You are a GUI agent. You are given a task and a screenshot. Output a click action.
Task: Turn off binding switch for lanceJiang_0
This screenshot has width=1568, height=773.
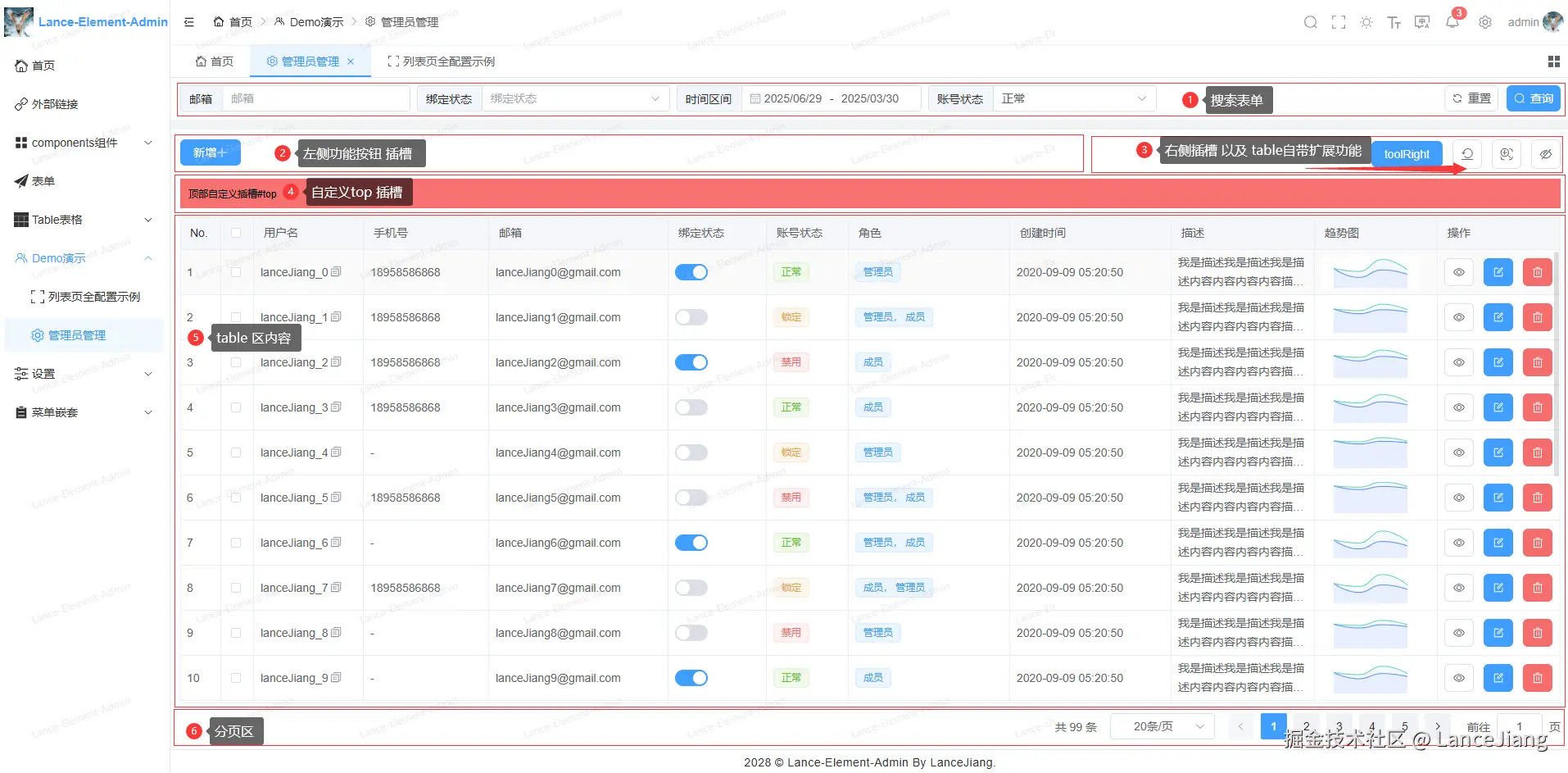pos(691,272)
